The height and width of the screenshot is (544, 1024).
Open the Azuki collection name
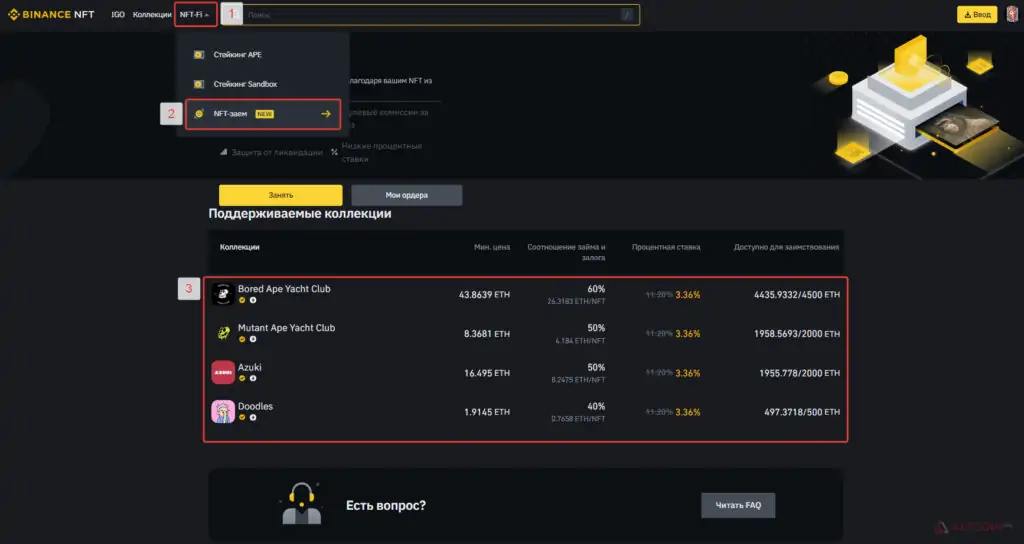click(249, 367)
